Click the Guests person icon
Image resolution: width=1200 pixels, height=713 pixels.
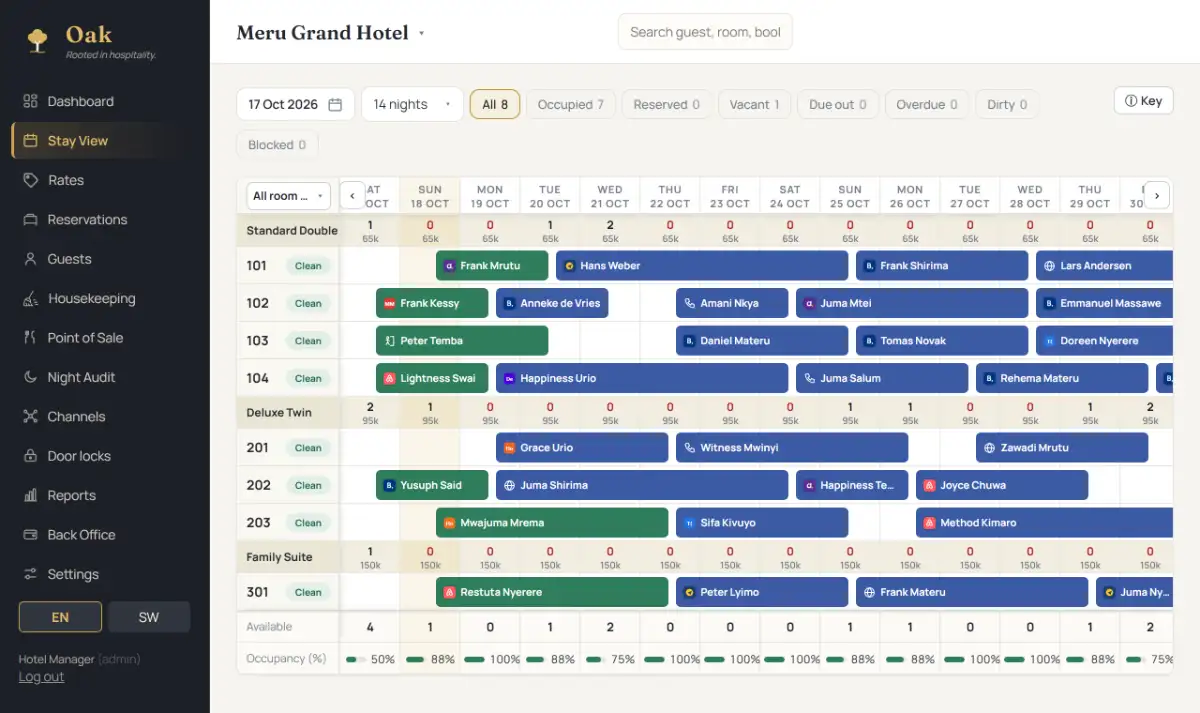(x=30, y=259)
